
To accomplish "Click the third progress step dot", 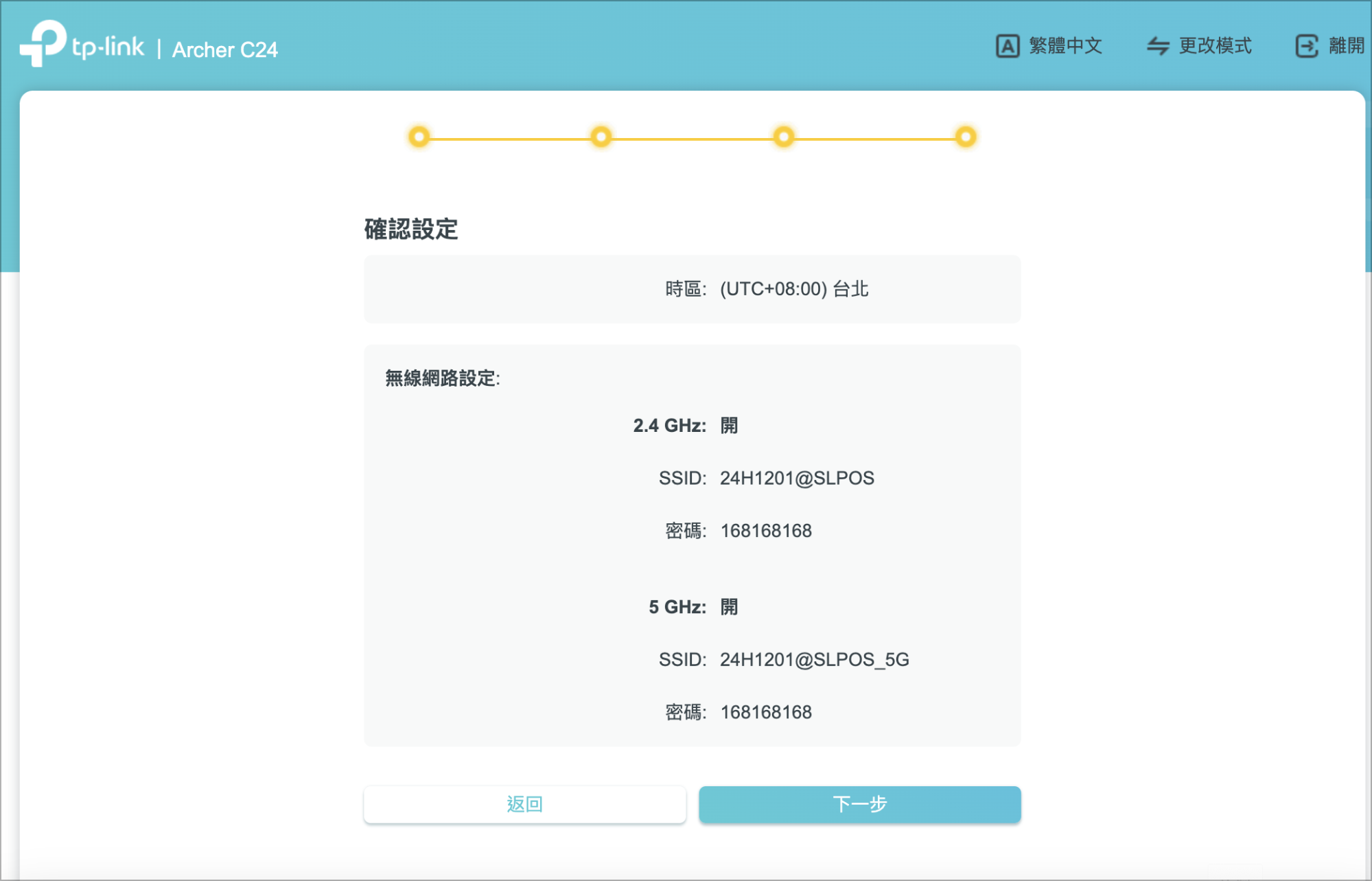I will click(783, 137).
